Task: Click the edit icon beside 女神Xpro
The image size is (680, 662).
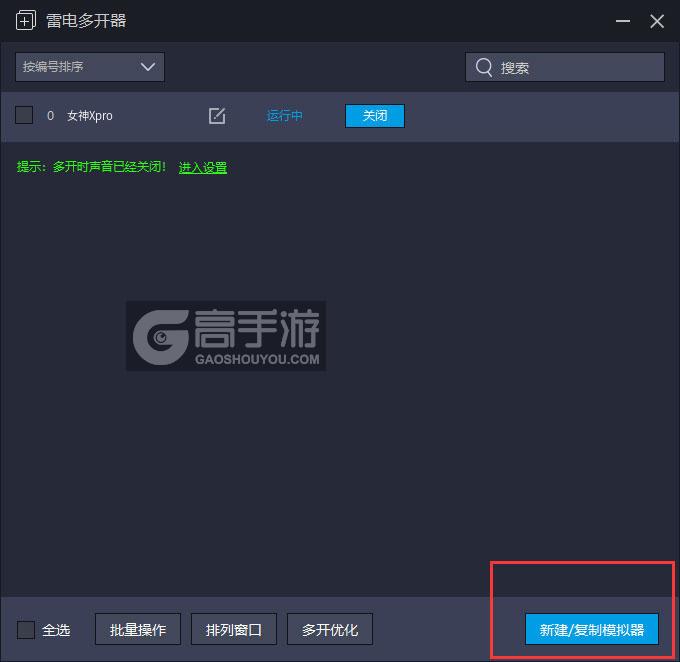Action: tap(217, 116)
